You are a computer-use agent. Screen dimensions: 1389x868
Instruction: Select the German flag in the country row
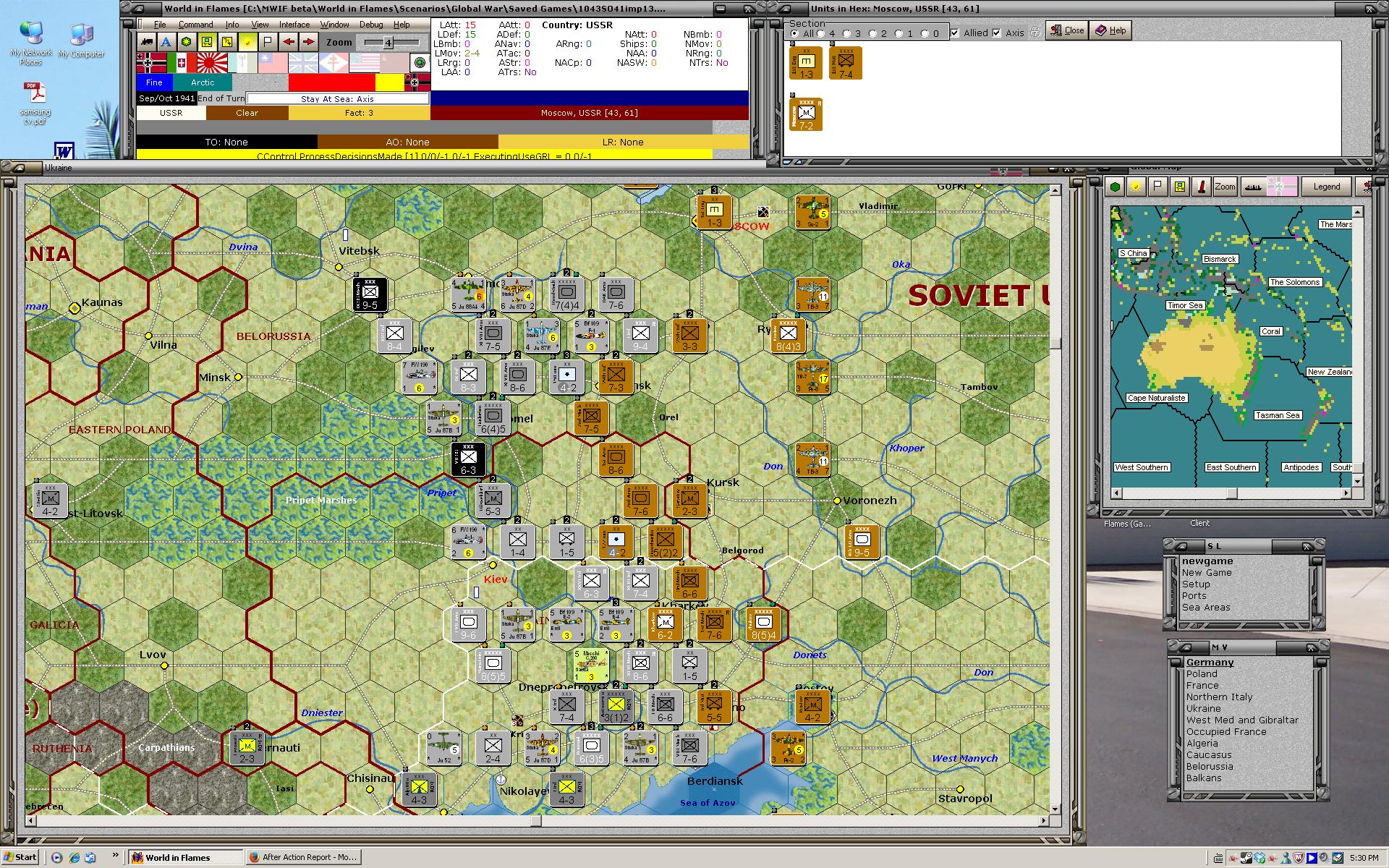(151, 63)
